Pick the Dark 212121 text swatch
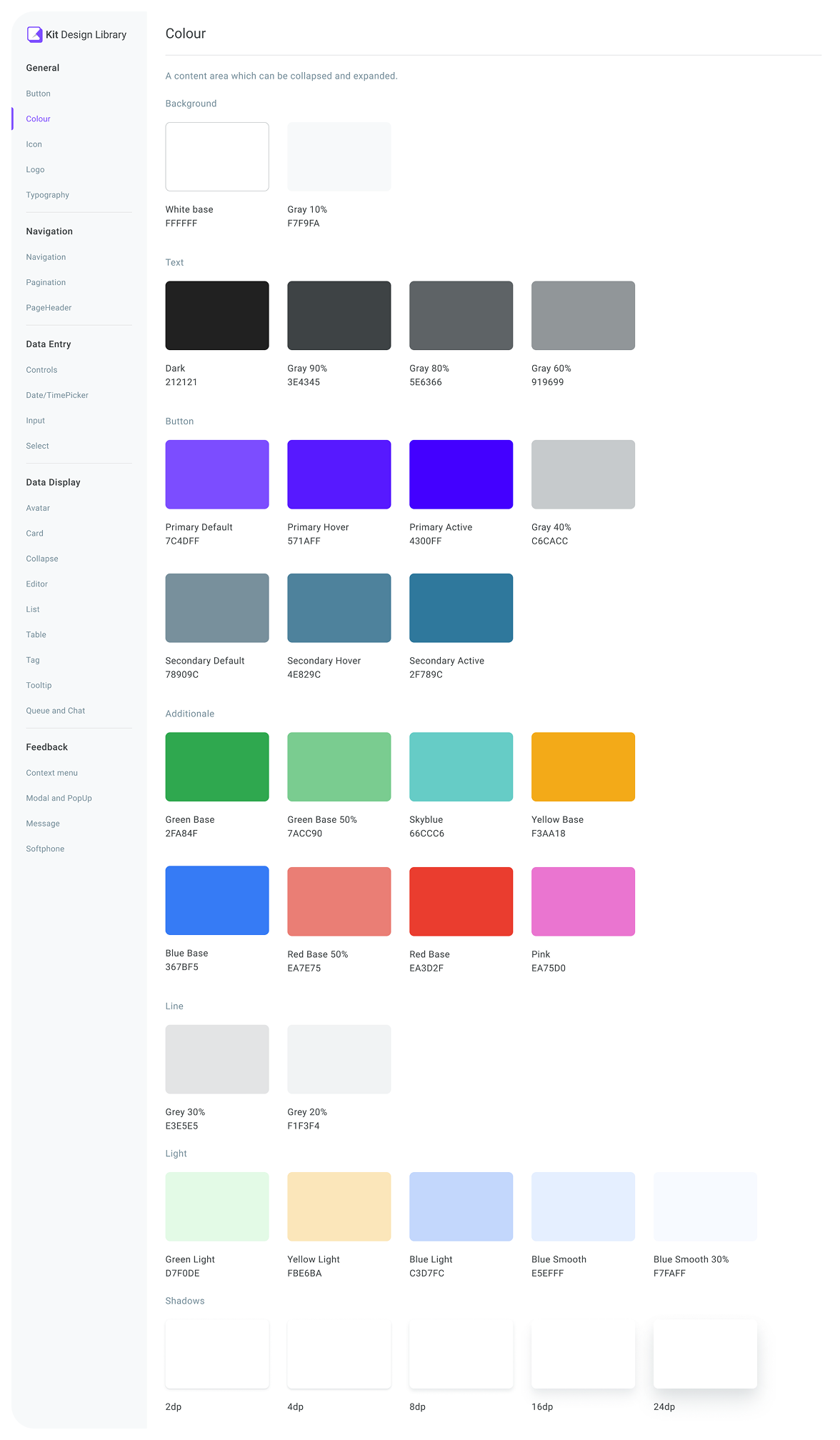 coord(217,316)
